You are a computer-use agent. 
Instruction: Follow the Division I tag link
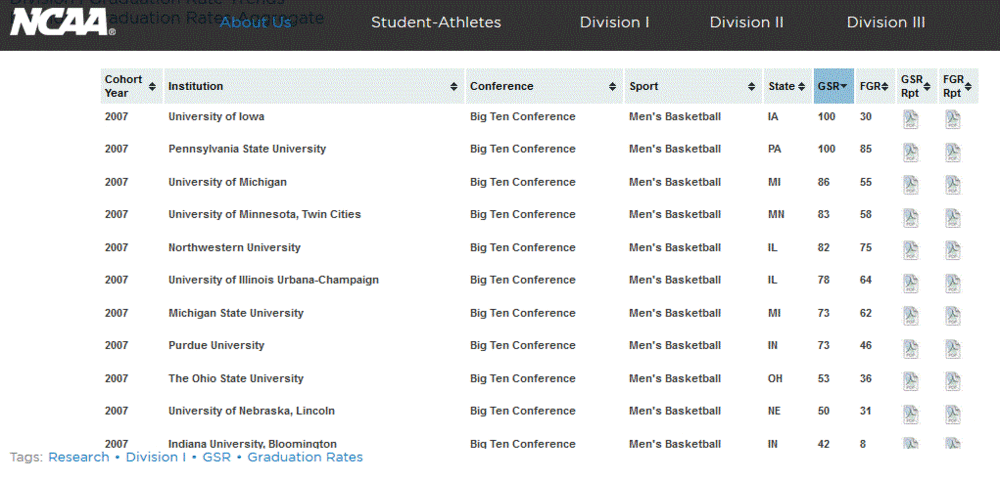pos(156,457)
